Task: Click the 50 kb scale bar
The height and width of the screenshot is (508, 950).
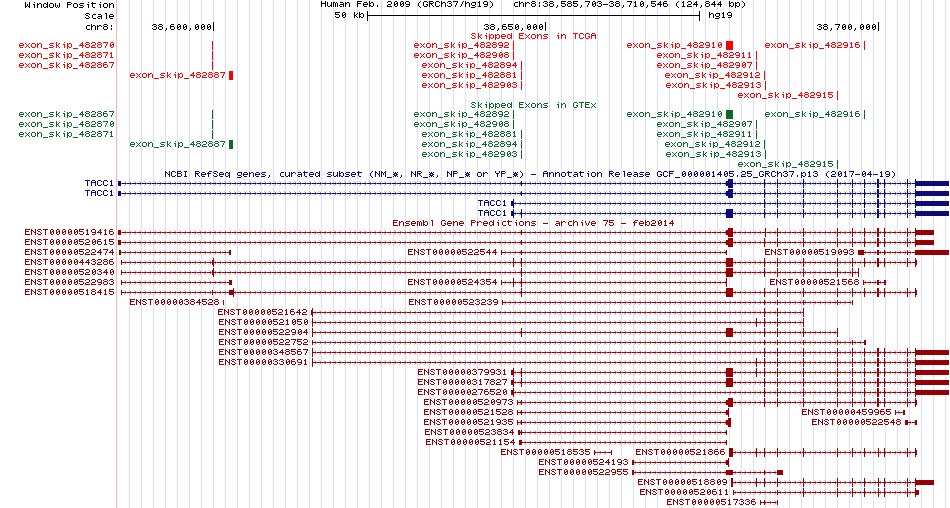Action: pyautogui.click(x=534, y=16)
